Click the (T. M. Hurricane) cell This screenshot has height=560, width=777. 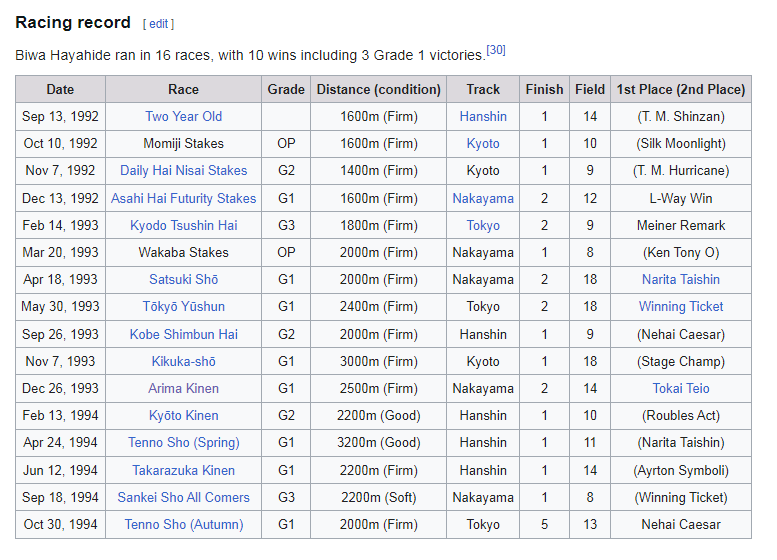click(x=681, y=170)
